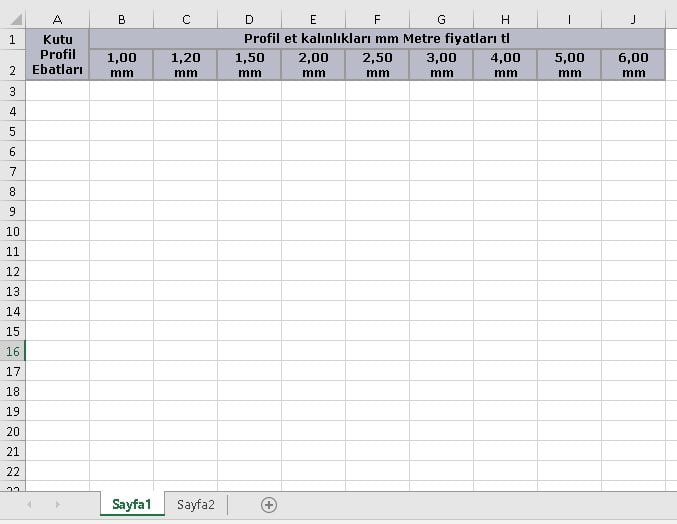Click the next sheet navigation arrow
This screenshot has width=677, height=524.
[57, 505]
